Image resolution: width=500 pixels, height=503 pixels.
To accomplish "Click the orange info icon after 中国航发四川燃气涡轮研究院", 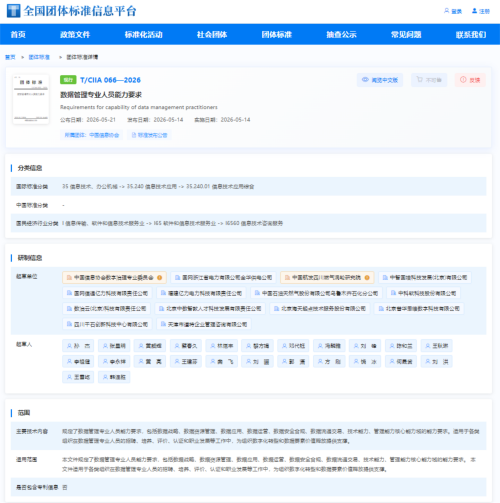I will (367, 277).
